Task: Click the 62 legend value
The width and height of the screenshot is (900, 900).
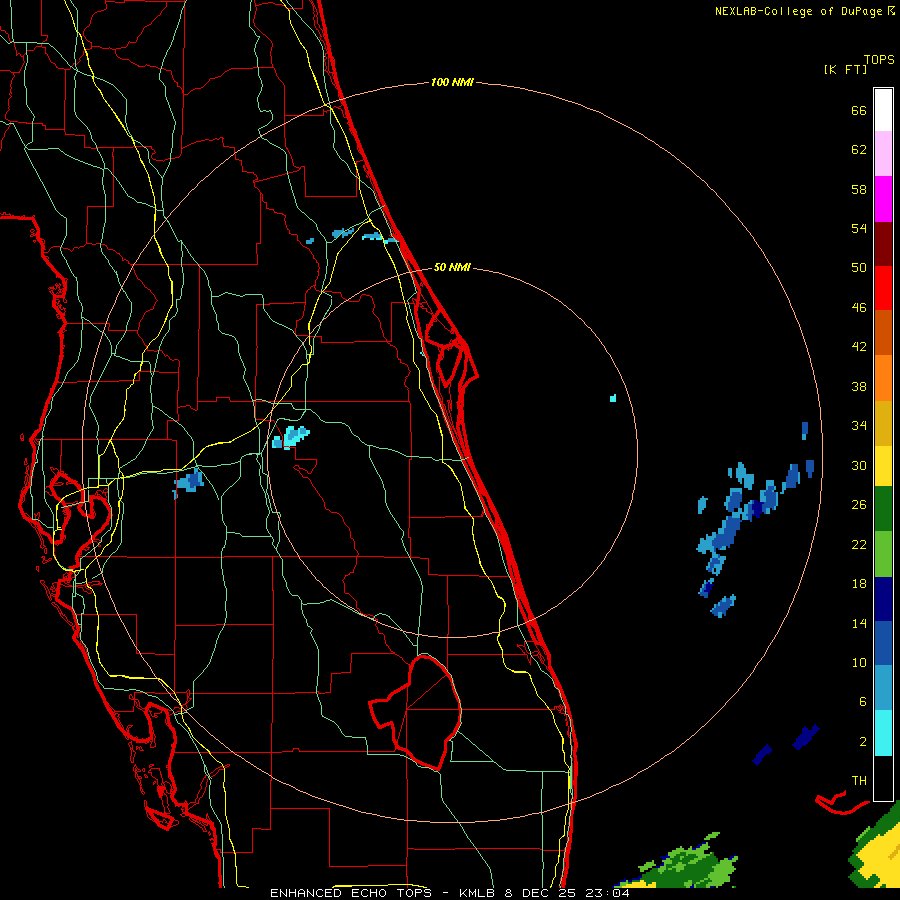Action: click(x=859, y=150)
